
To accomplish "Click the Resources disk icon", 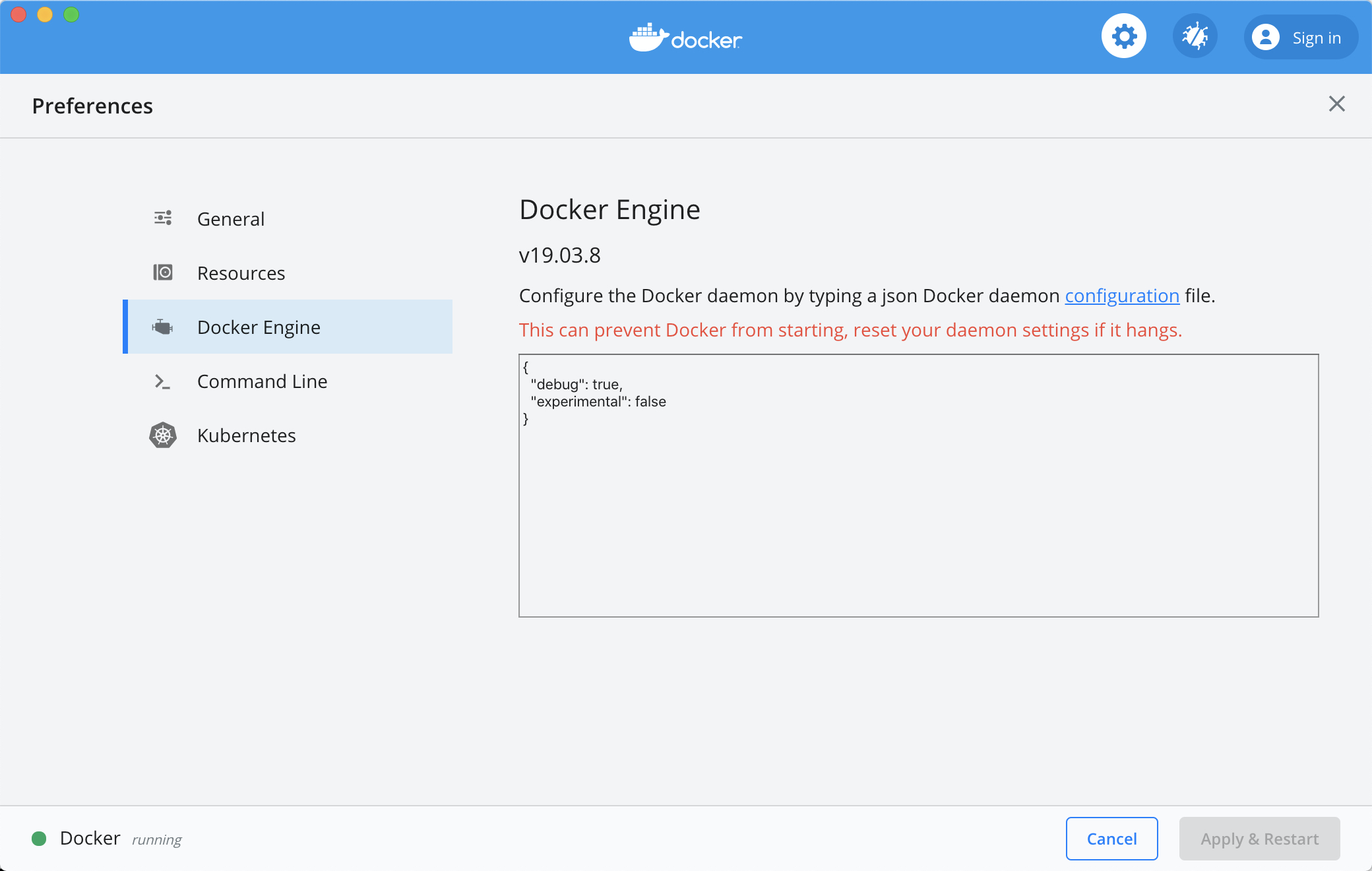I will click(x=163, y=273).
